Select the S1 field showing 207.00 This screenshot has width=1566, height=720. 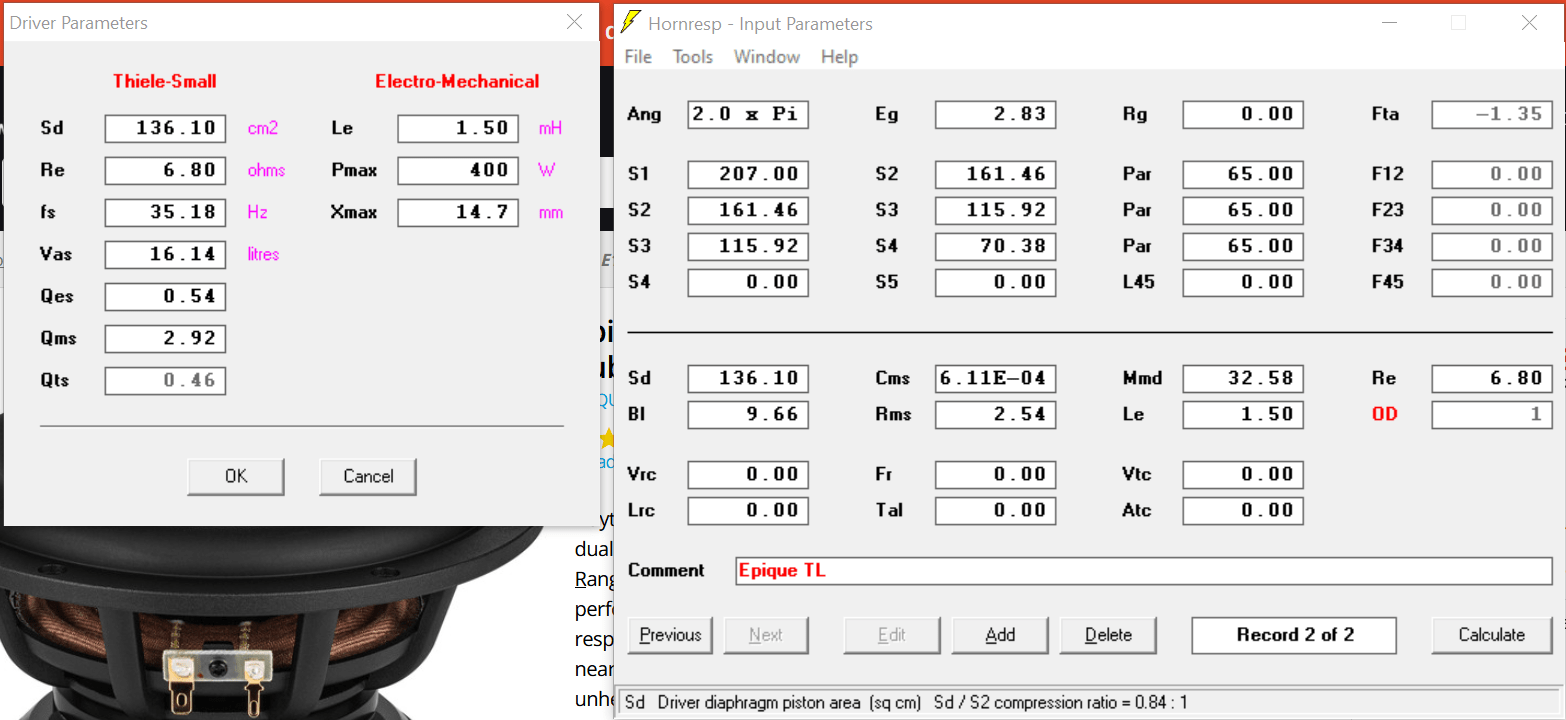[x=748, y=174]
